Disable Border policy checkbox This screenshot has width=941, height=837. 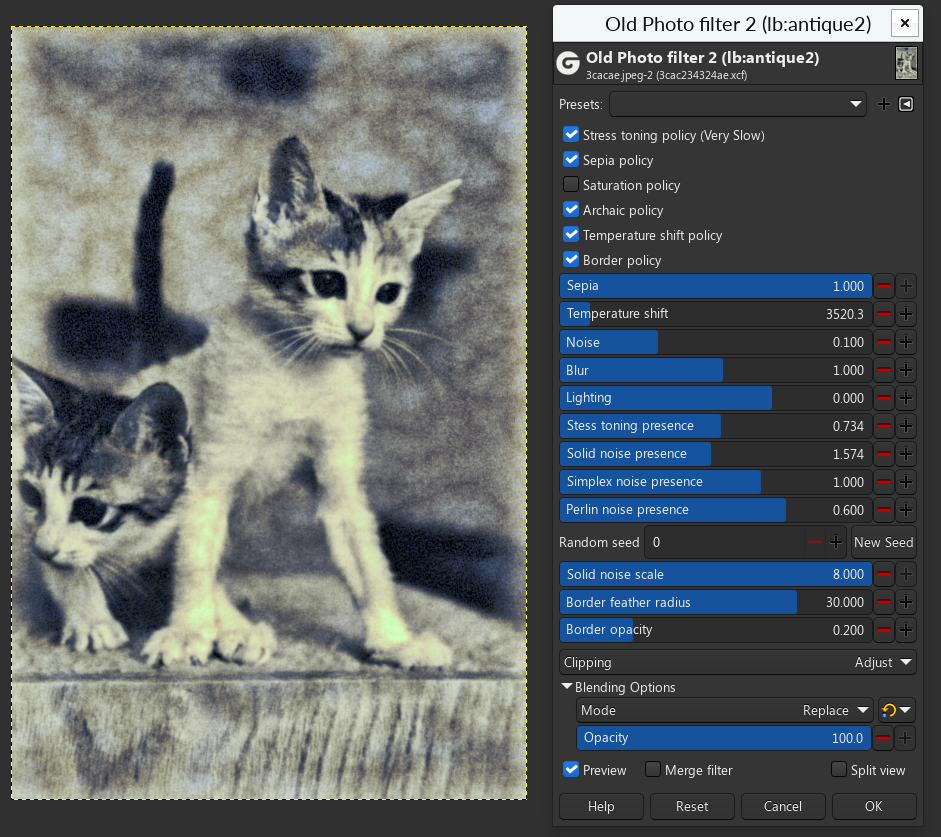[571, 259]
